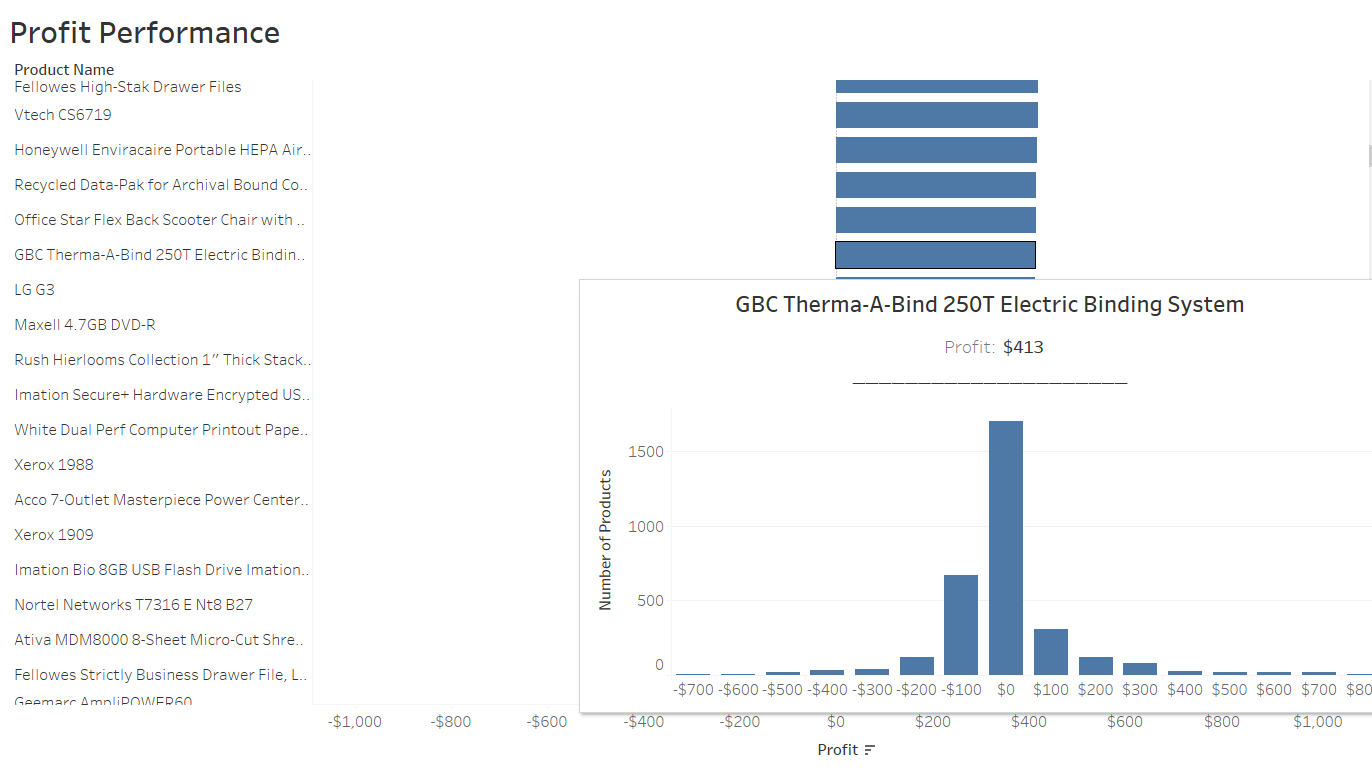Select Imation Secure+ Hardware Encrypted USB label
This screenshot has height=772, width=1372.
(162, 395)
